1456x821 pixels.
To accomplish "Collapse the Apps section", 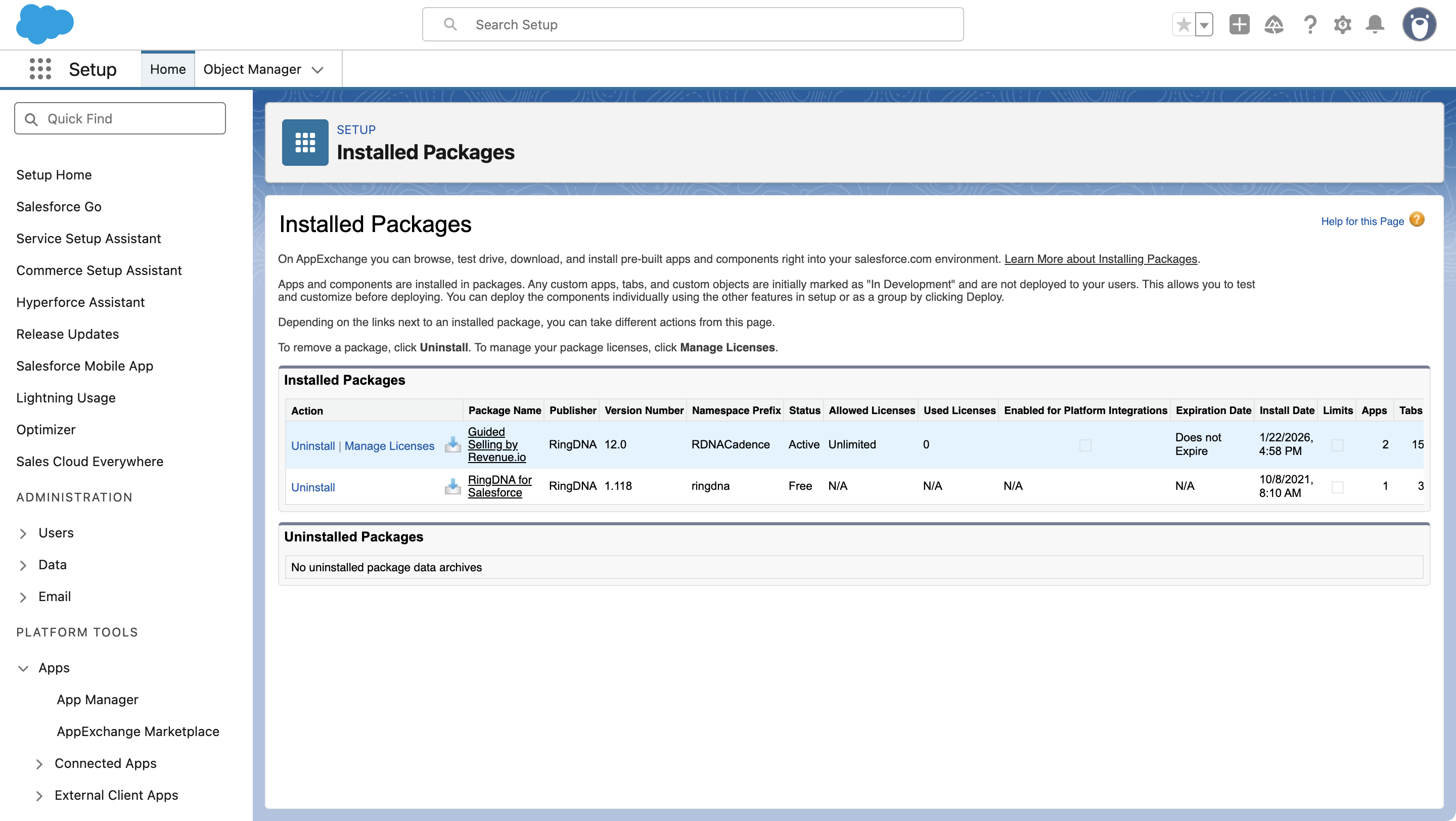I will pos(23,668).
